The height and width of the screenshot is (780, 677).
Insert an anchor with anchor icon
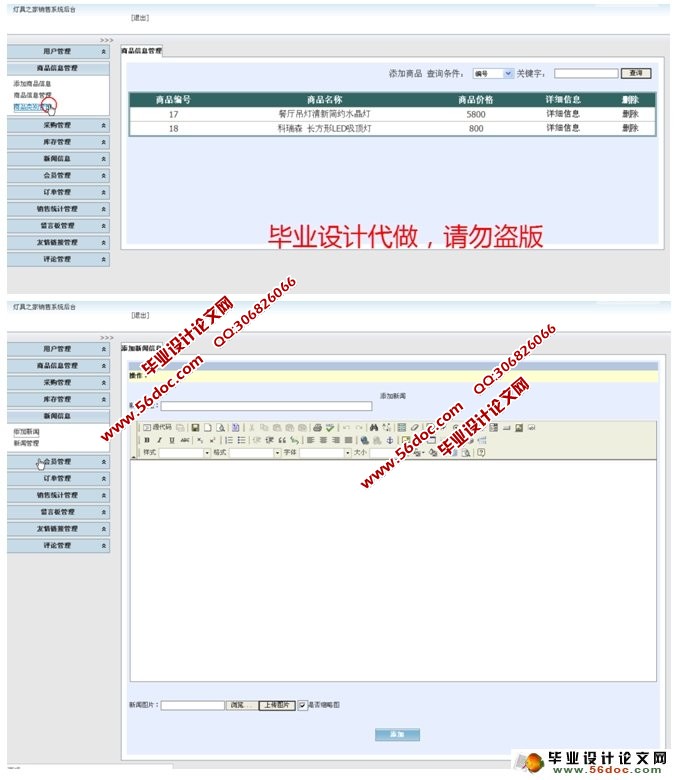(x=390, y=440)
